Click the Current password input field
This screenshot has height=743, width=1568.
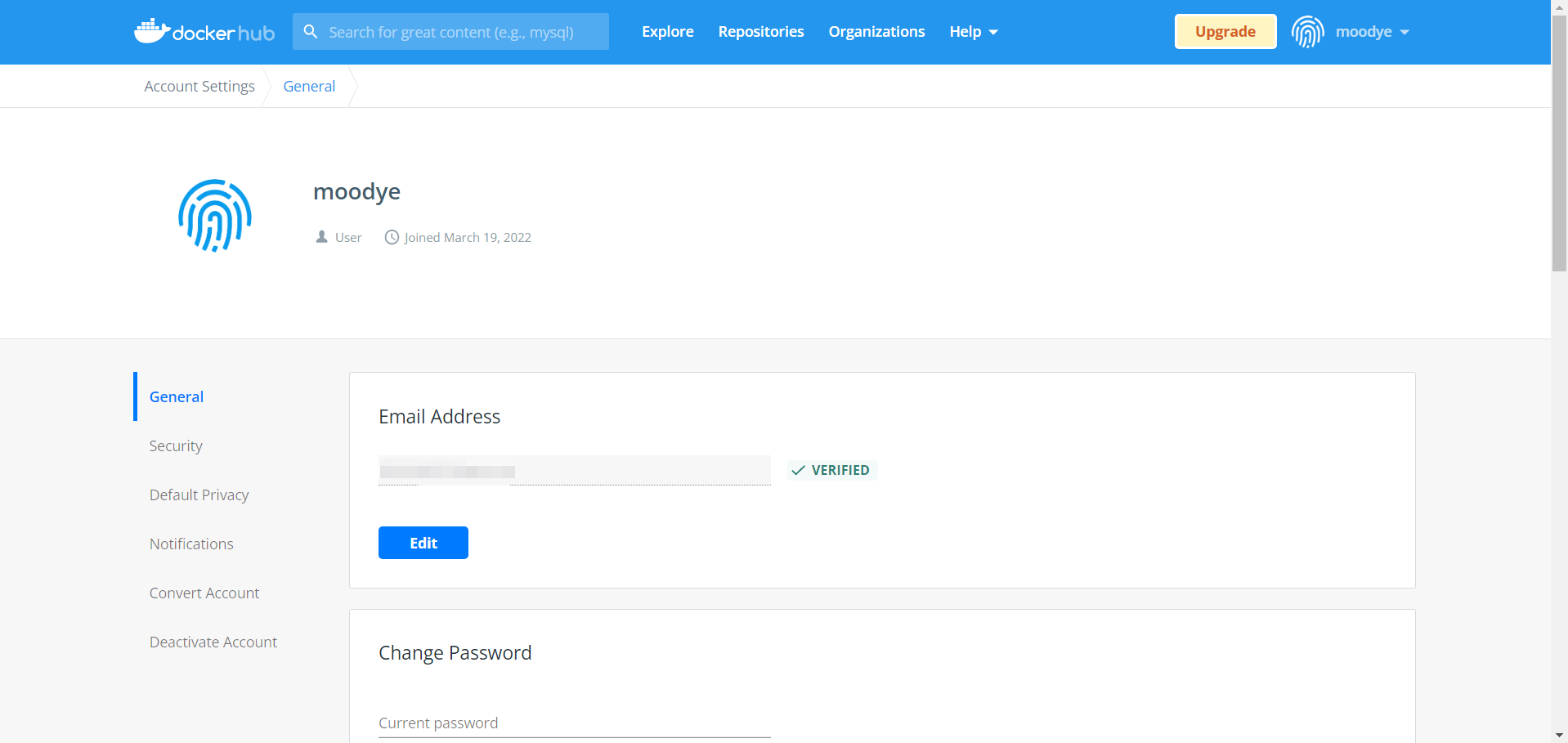[572, 723]
